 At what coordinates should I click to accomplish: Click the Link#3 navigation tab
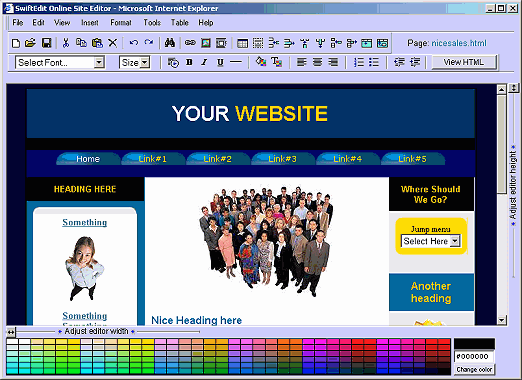pyautogui.click(x=283, y=159)
